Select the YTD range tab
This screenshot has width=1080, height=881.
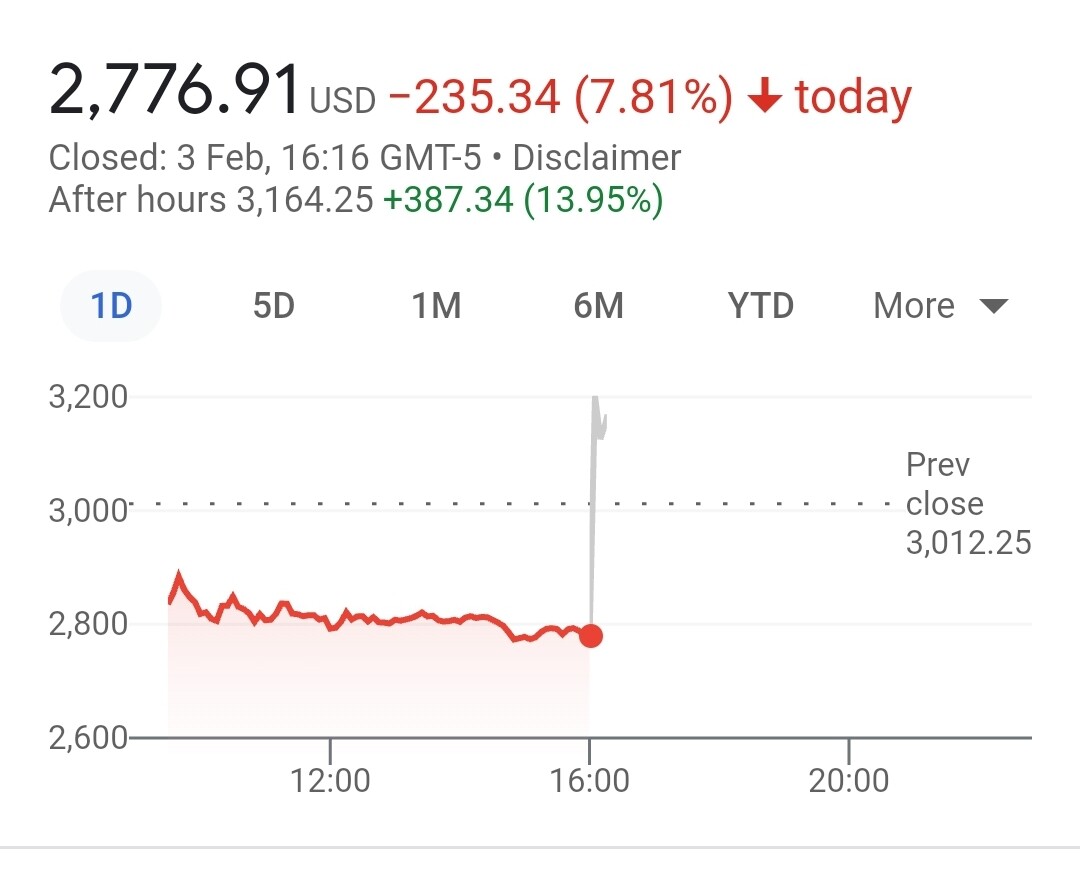coord(760,306)
